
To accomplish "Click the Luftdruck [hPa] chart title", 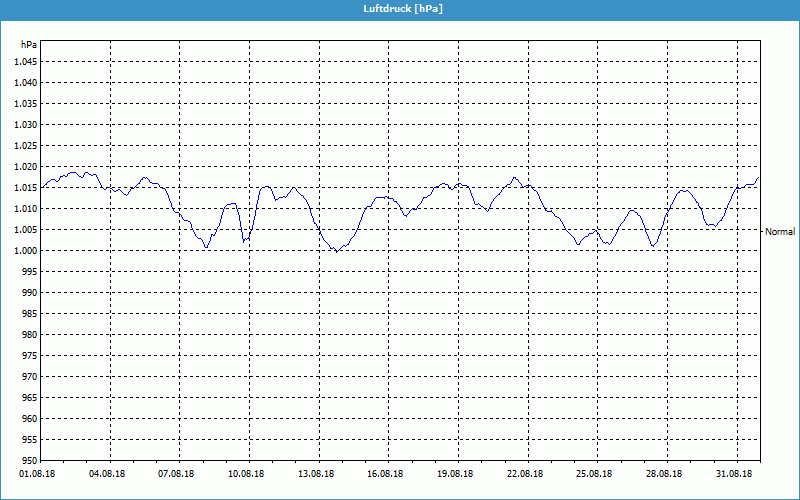I will pos(400,9).
